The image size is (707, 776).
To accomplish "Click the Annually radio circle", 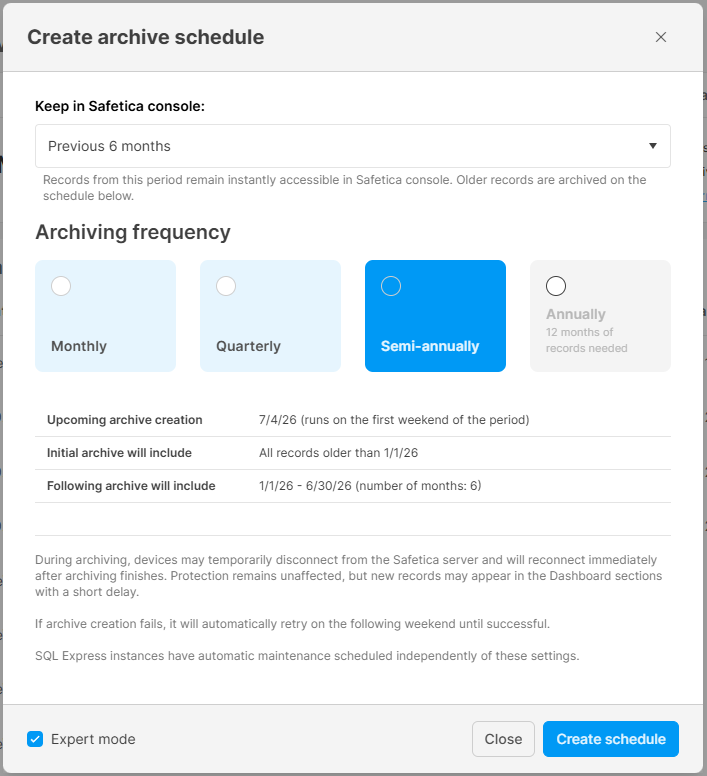I will 556,287.
